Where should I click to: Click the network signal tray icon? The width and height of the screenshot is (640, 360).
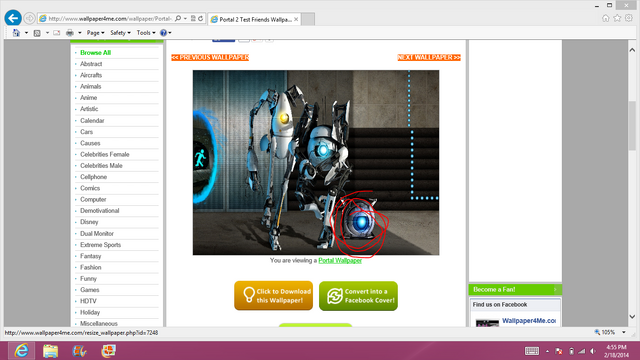tap(582, 351)
